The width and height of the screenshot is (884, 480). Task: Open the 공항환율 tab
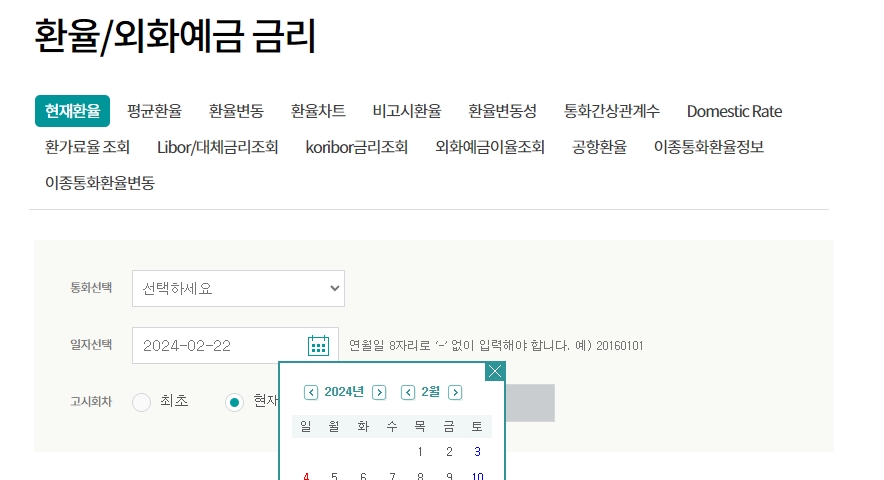(599, 147)
